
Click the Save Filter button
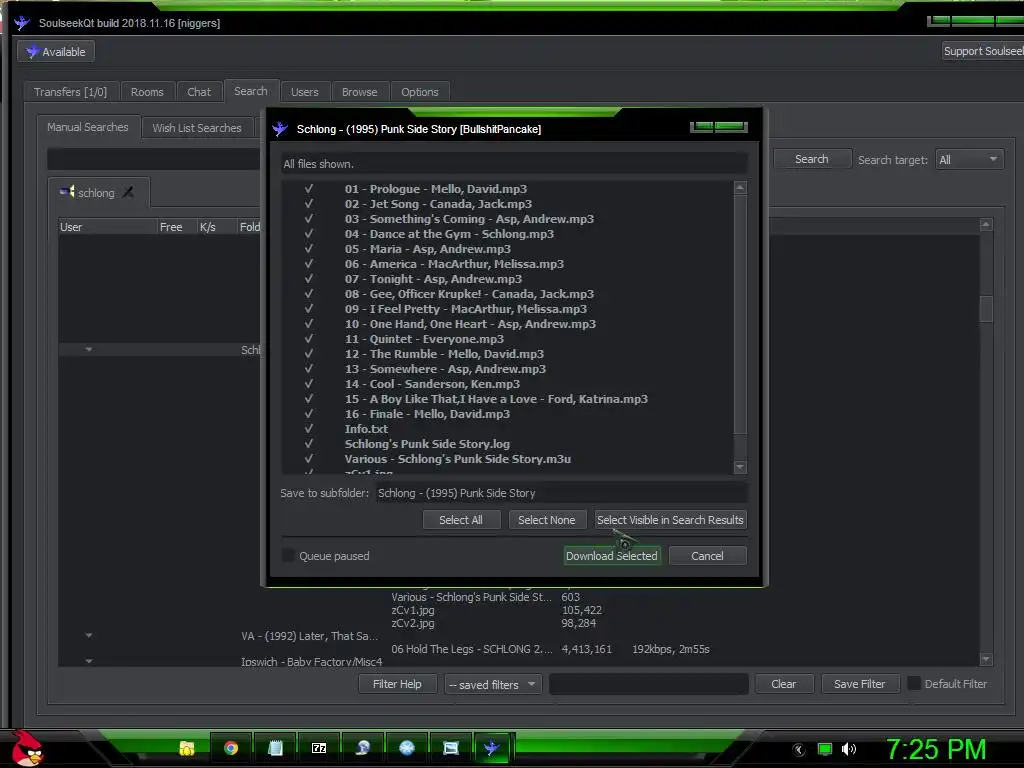860,684
